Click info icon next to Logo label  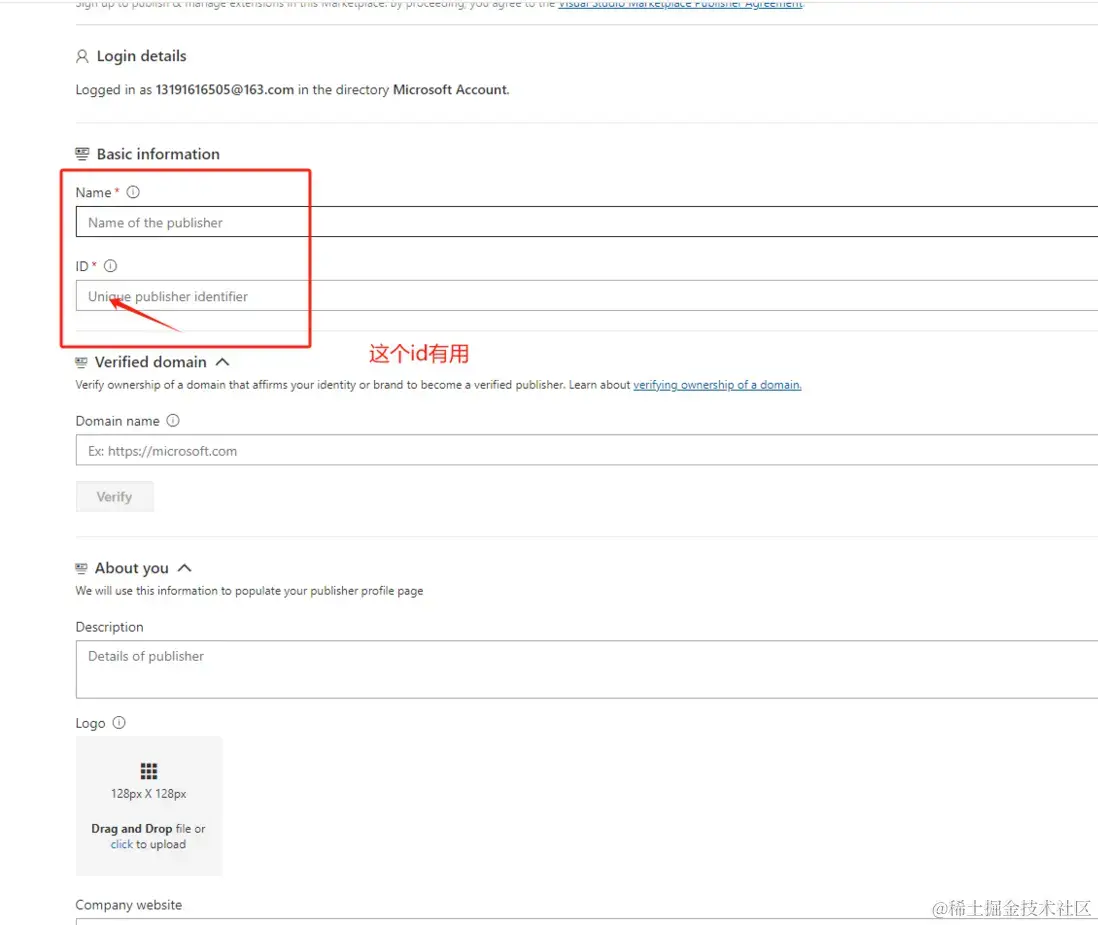click(119, 723)
